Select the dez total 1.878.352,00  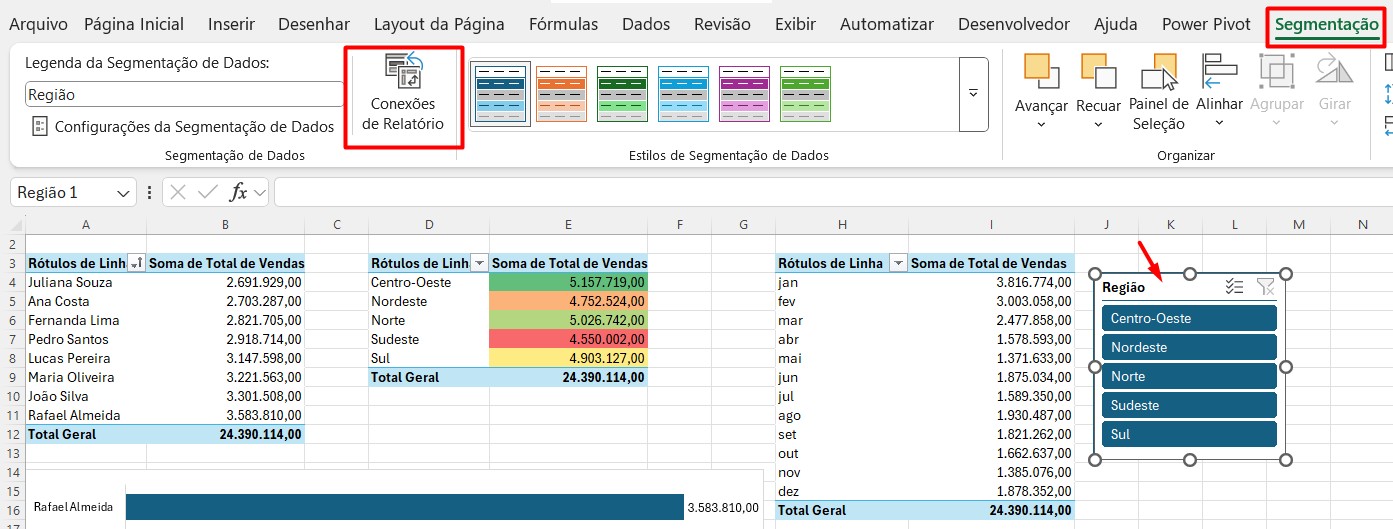point(992,491)
